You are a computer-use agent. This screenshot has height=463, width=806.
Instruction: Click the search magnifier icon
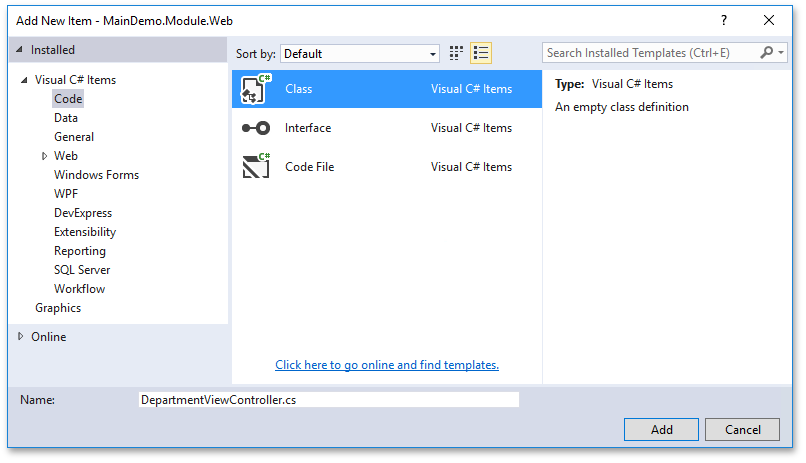768,53
